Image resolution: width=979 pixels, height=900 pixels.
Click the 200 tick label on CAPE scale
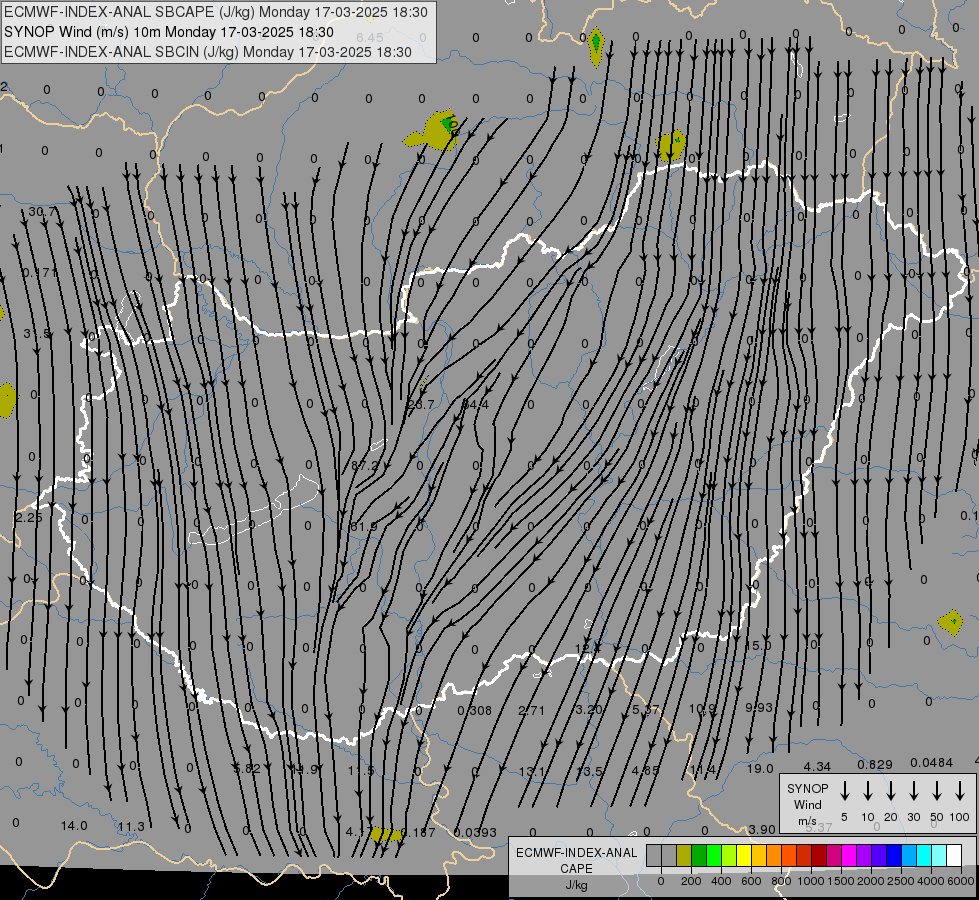click(x=691, y=881)
